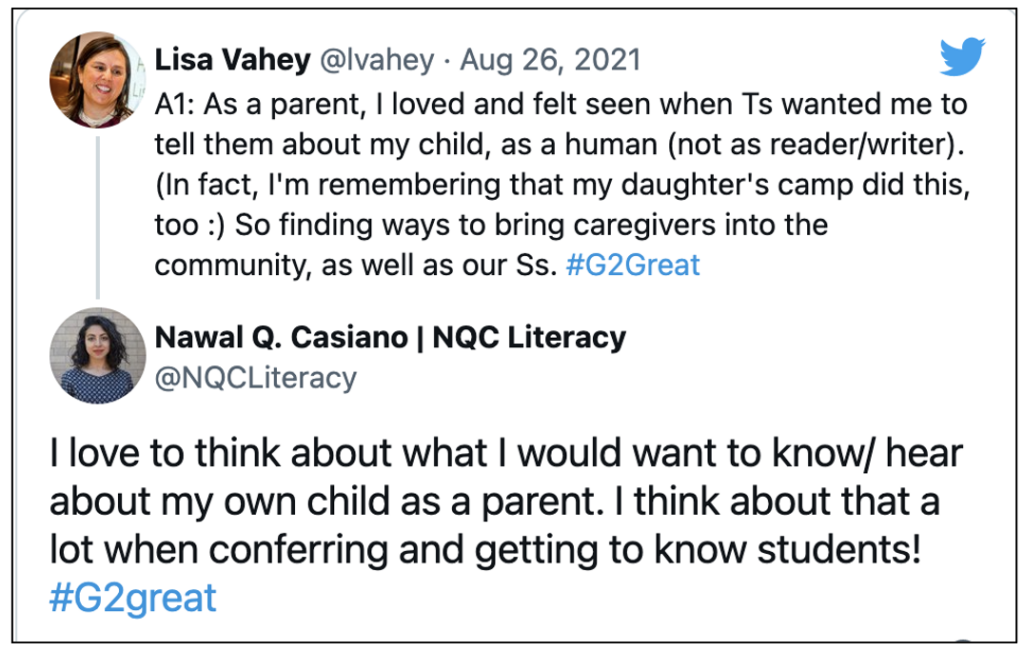Click the Lisa Vahey display name

[x=232, y=60]
